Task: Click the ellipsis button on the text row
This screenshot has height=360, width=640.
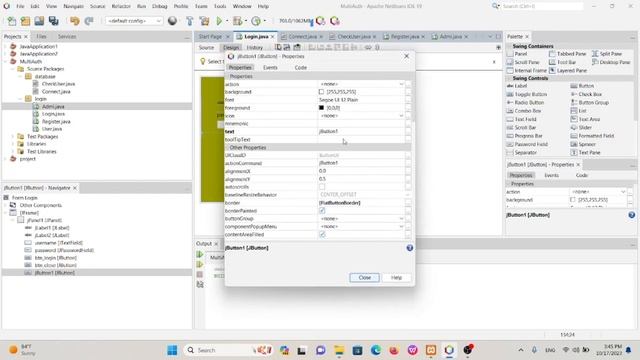Action: click(408, 131)
